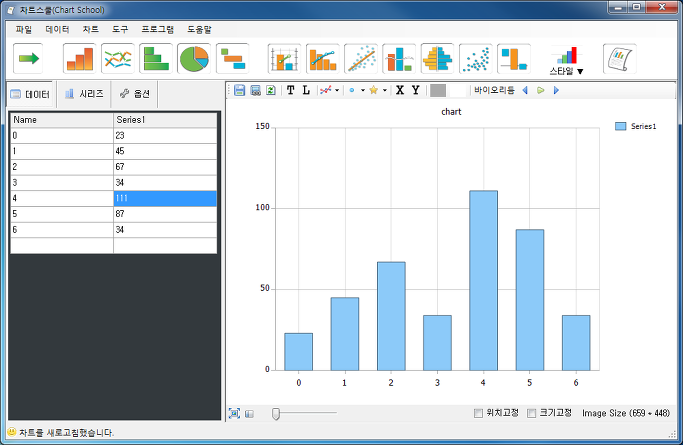683x445 pixels.
Task: Select the grid combo chart icon
Action: tap(284, 58)
